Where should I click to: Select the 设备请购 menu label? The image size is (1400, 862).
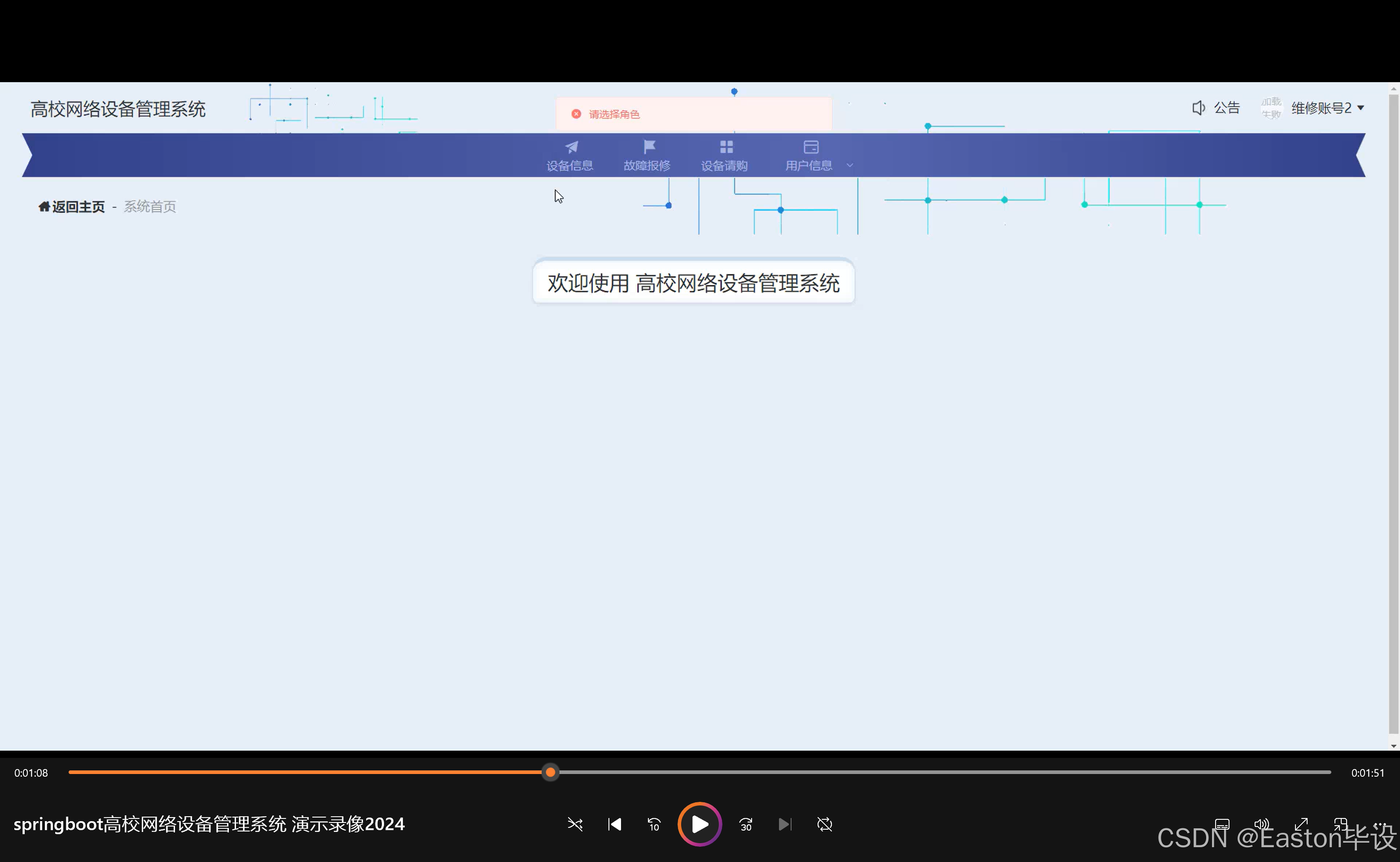(x=724, y=165)
